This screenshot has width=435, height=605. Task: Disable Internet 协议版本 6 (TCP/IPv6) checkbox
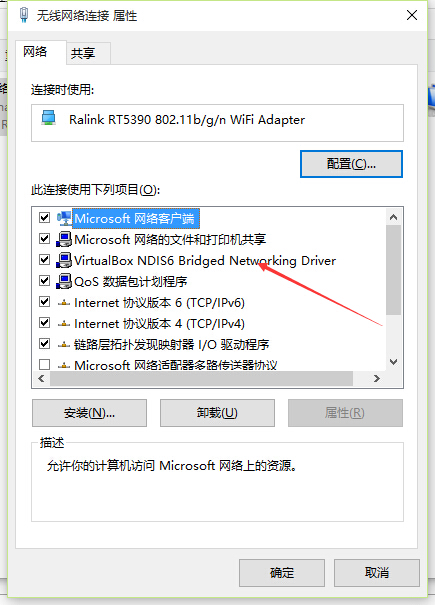44,302
